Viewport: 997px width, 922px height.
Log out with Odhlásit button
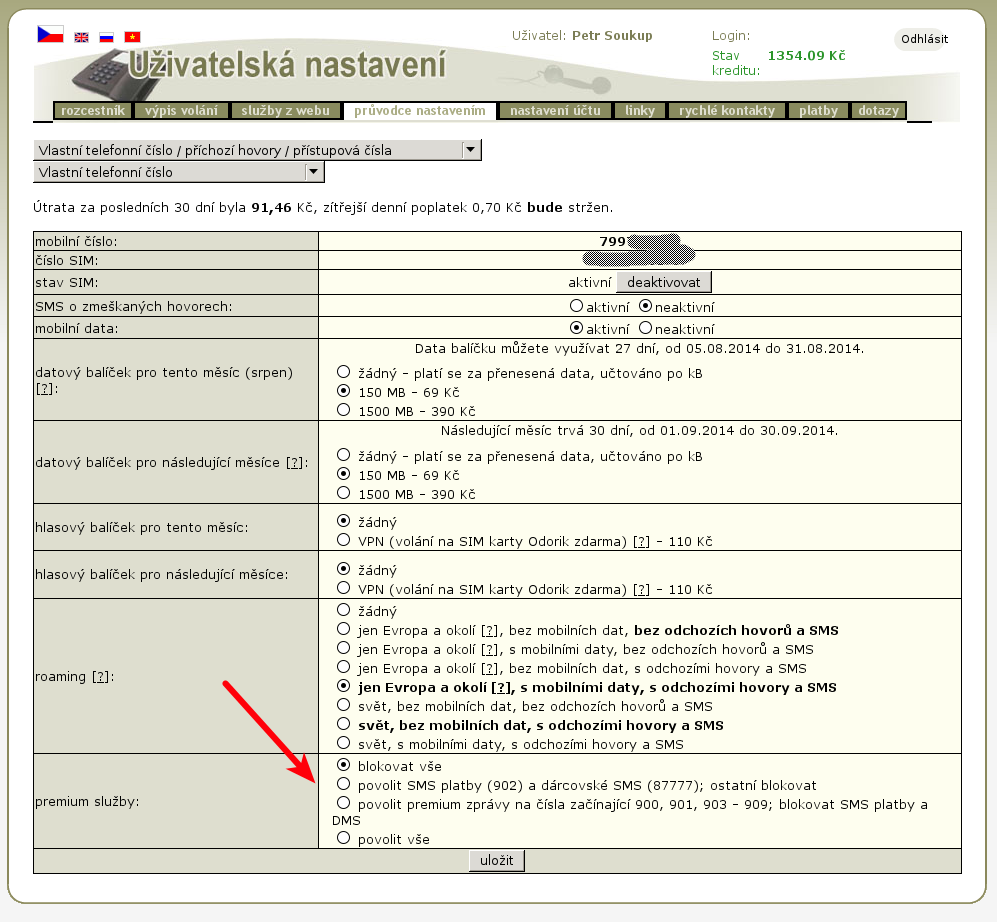pyautogui.click(x=924, y=39)
